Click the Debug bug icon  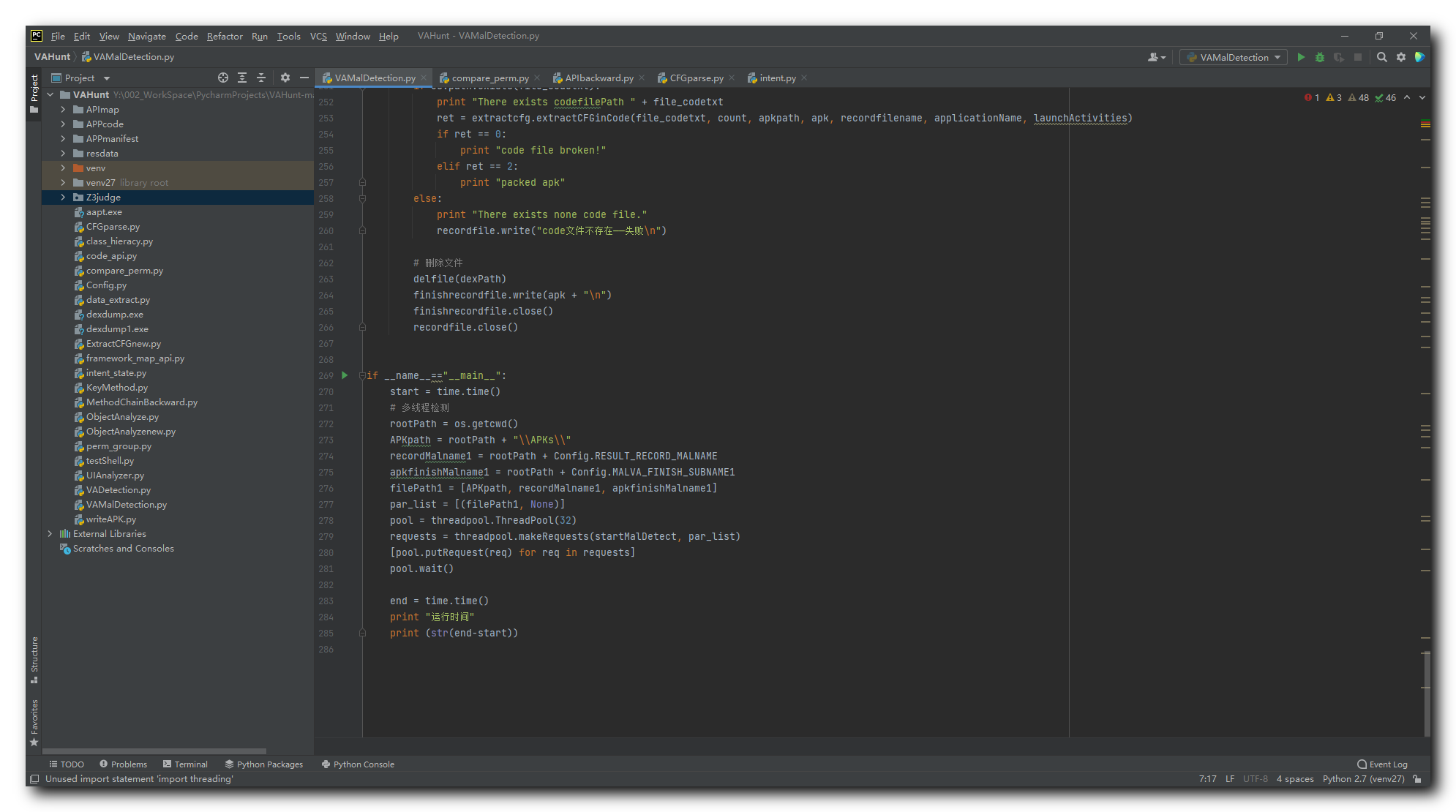(x=1320, y=57)
